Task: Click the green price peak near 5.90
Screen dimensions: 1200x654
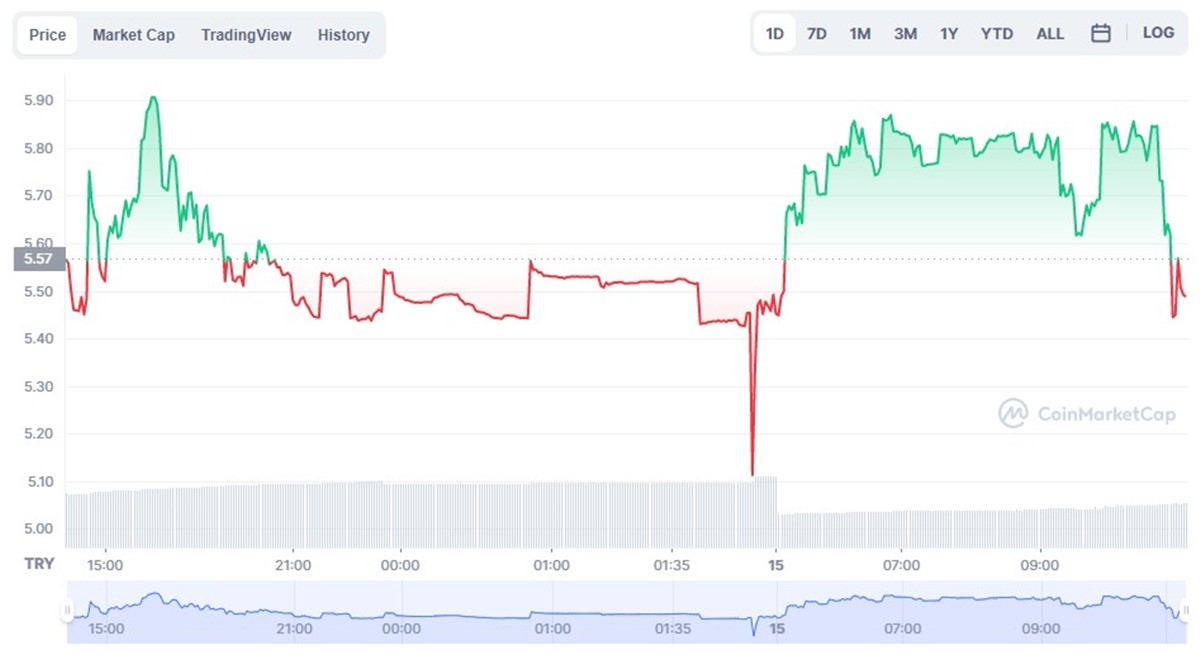Action: pyautogui.click(x=153, y=98)
